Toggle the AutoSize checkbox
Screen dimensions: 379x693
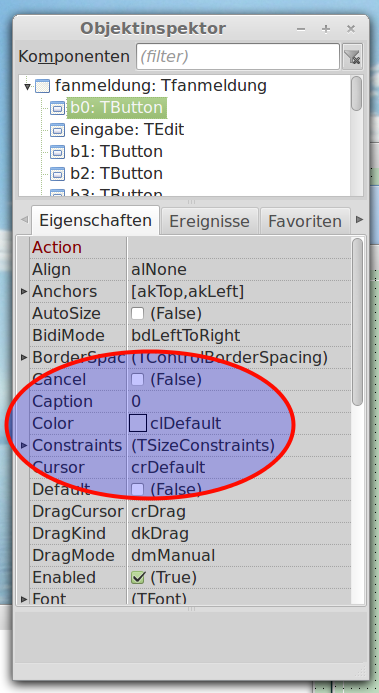[x=137, y=314]
